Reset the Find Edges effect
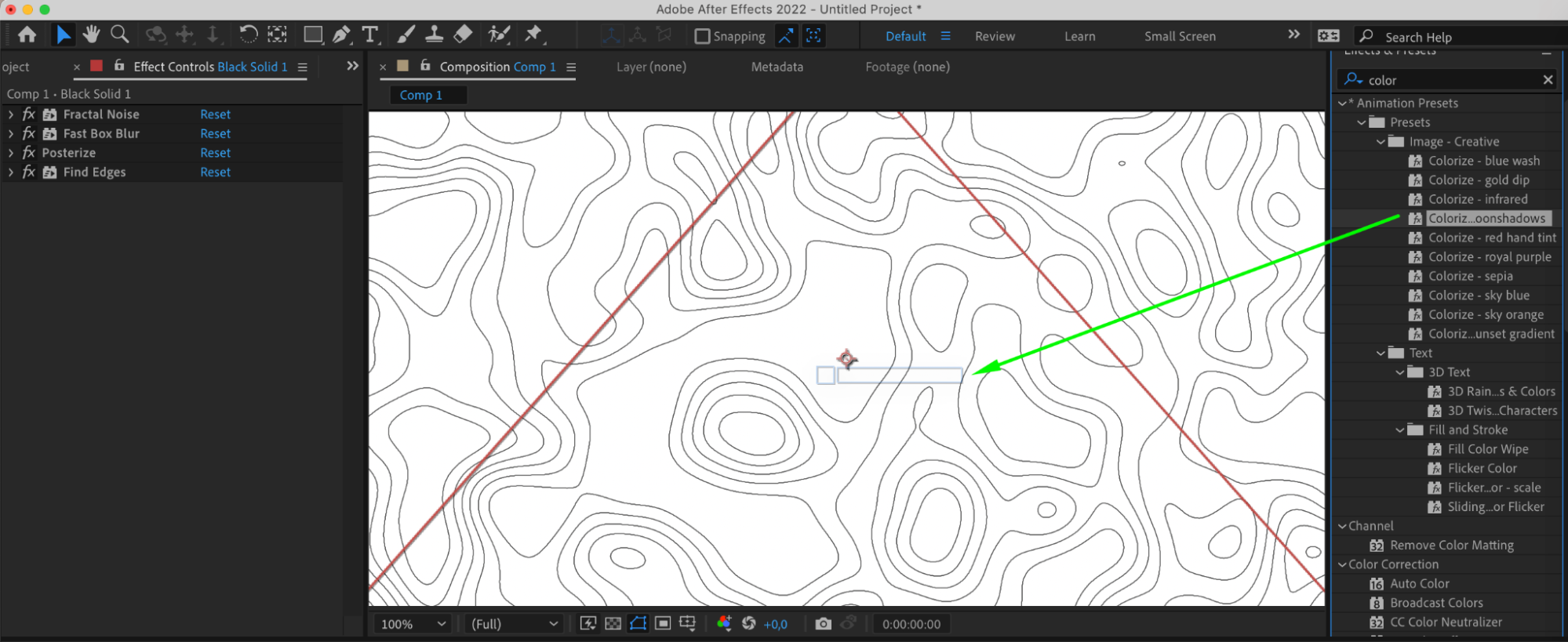 tap(215, 172)
